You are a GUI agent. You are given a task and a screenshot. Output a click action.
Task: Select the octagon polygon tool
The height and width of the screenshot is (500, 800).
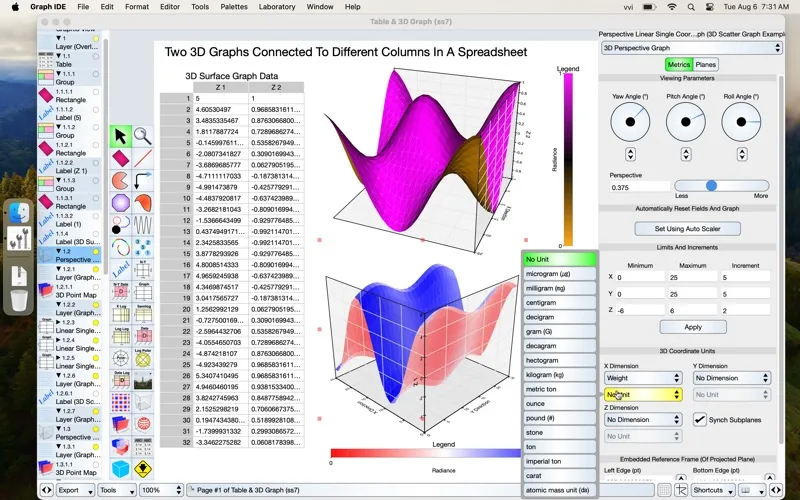120,203
